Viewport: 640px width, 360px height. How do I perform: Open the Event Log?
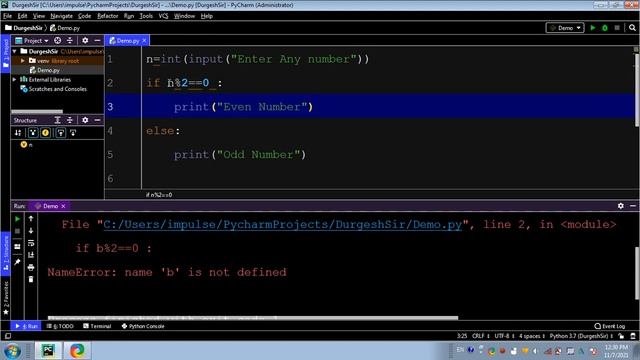[610, 326]
